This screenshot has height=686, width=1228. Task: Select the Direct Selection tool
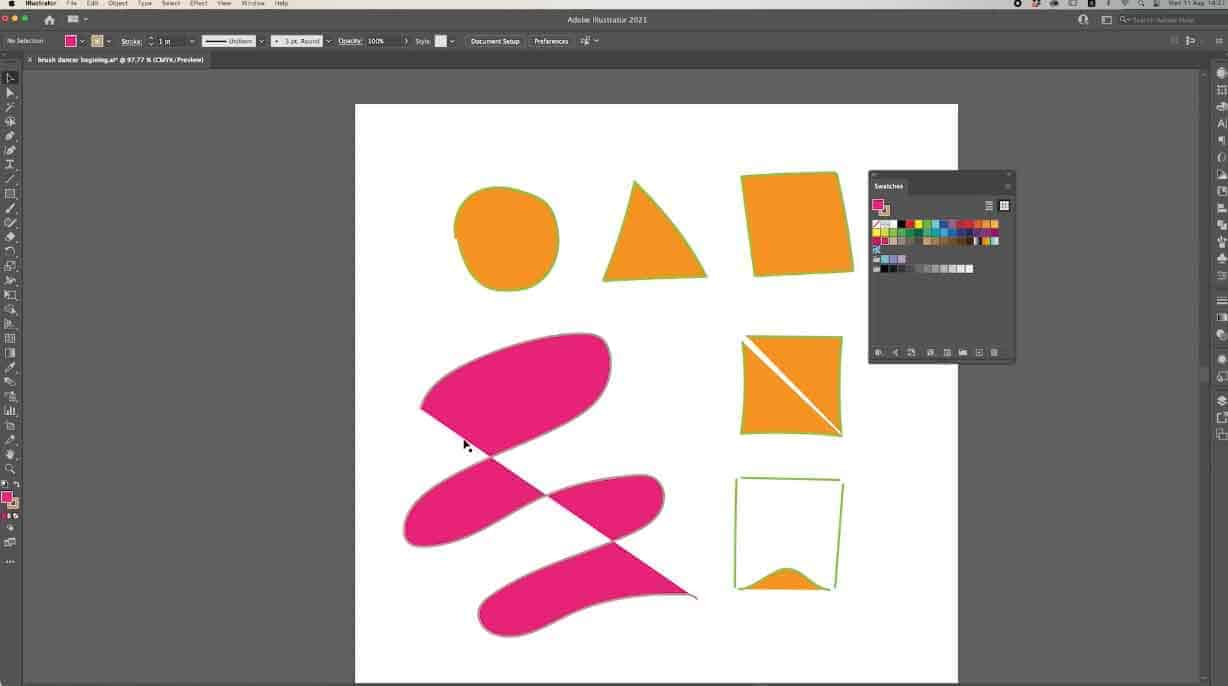[10, 92]
